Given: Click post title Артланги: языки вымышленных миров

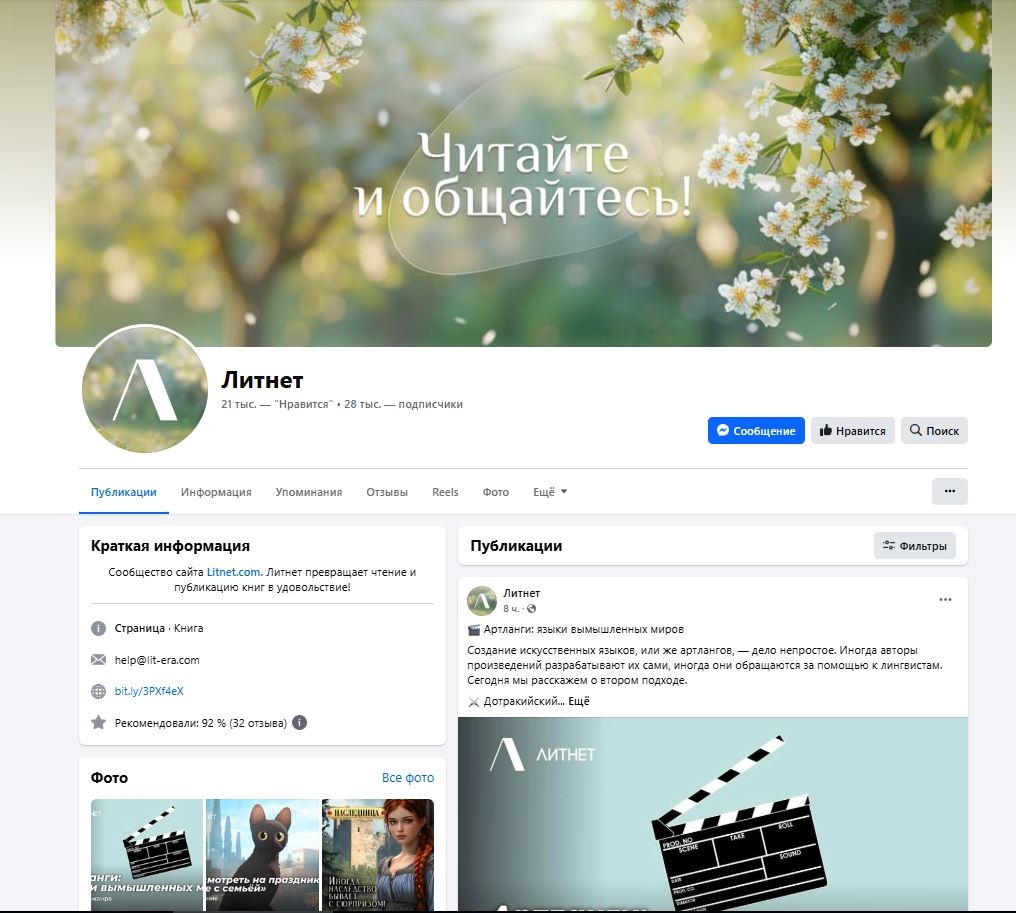Looking at the screenshot, I should pos(583,629).
